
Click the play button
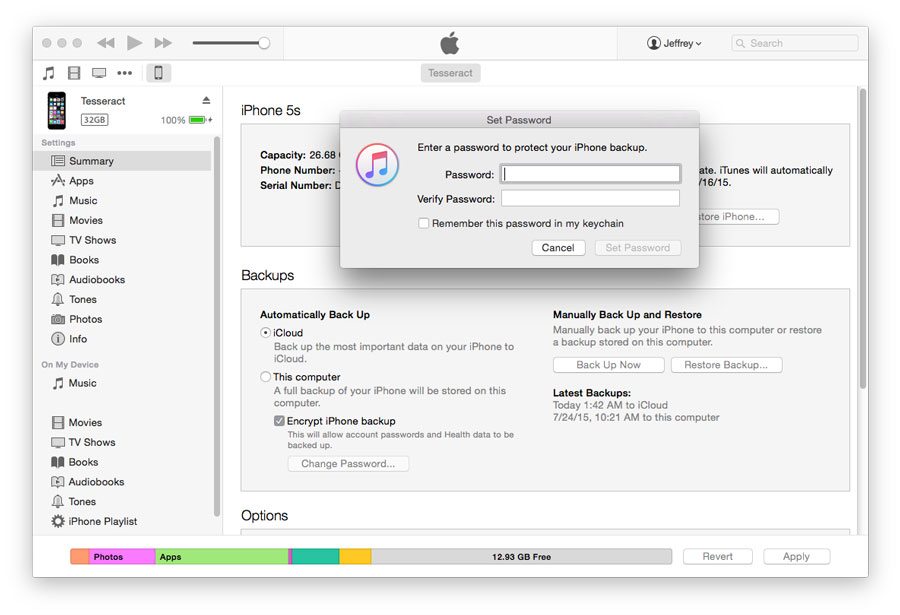pos(134,43)
